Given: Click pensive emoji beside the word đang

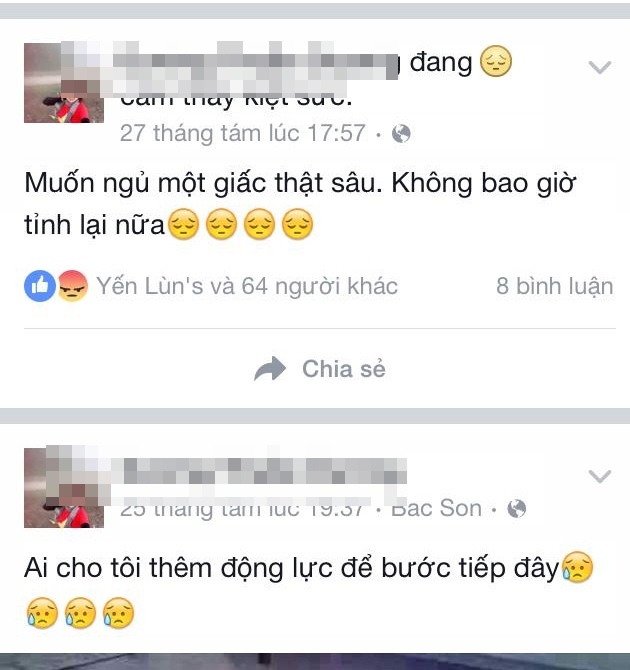Looking at the screenshot, I should 496,61.
